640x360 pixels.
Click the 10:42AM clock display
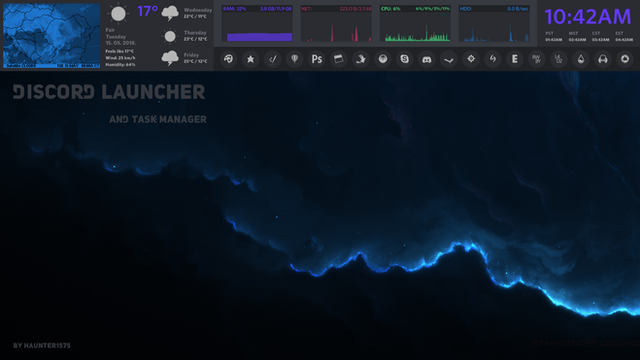click(x=588, y=17)
